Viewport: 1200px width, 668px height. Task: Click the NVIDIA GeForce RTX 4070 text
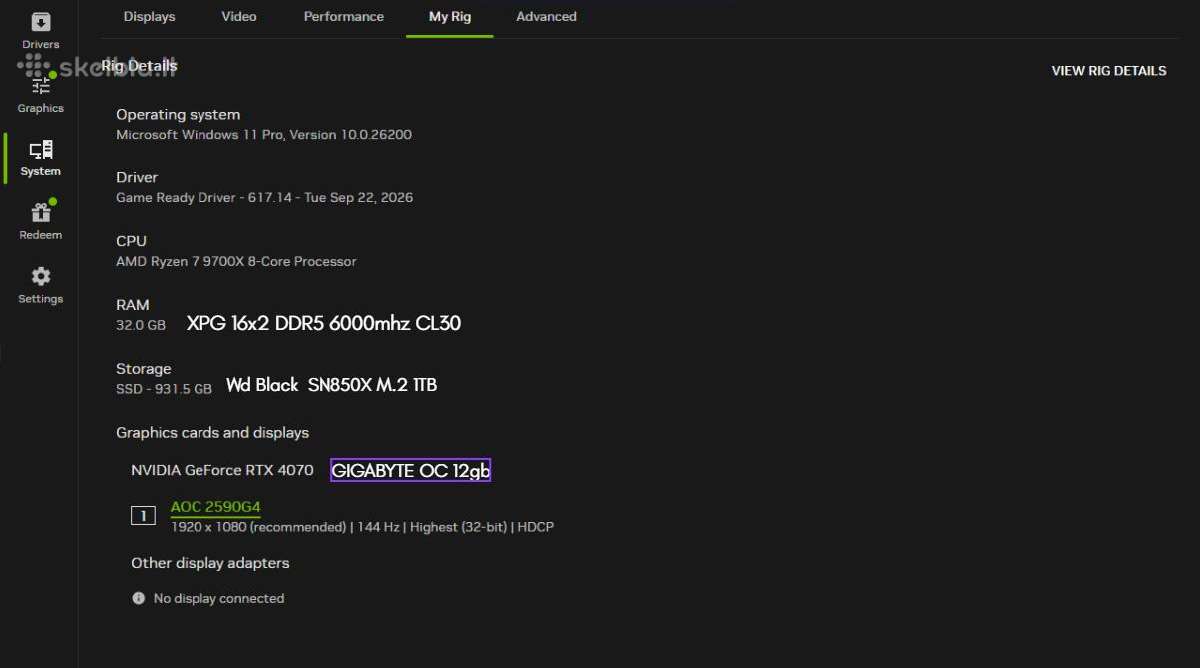pos(222,470)
